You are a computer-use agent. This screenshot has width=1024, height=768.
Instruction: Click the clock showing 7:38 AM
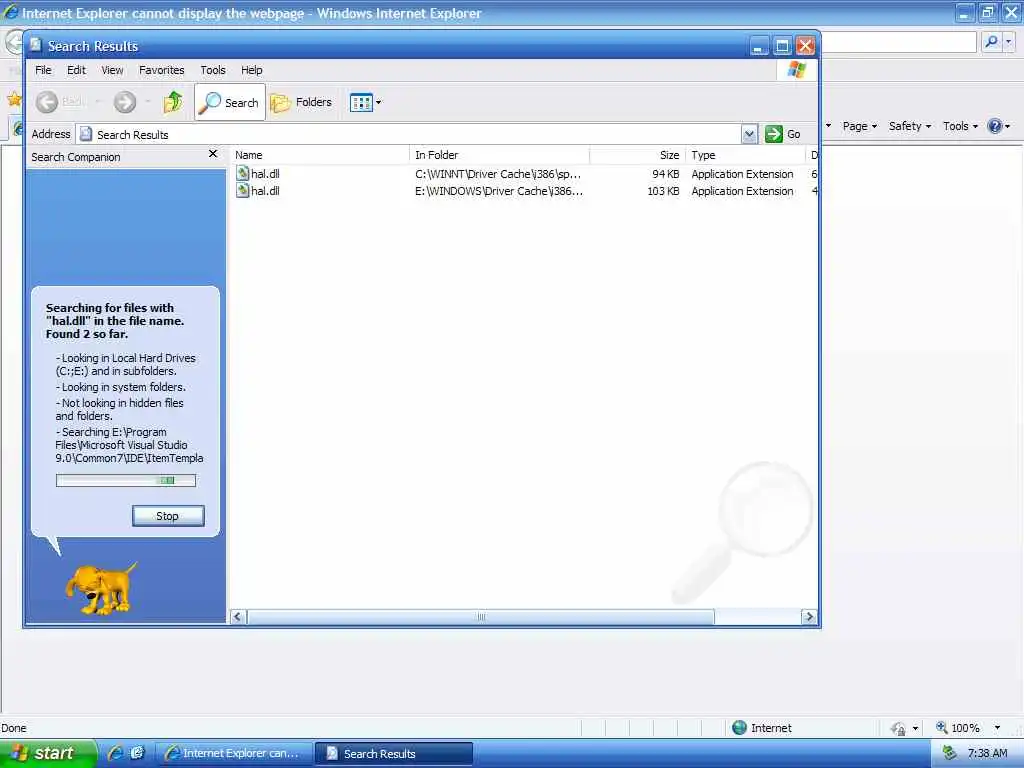pyautogui.click(x=987, y=754)
